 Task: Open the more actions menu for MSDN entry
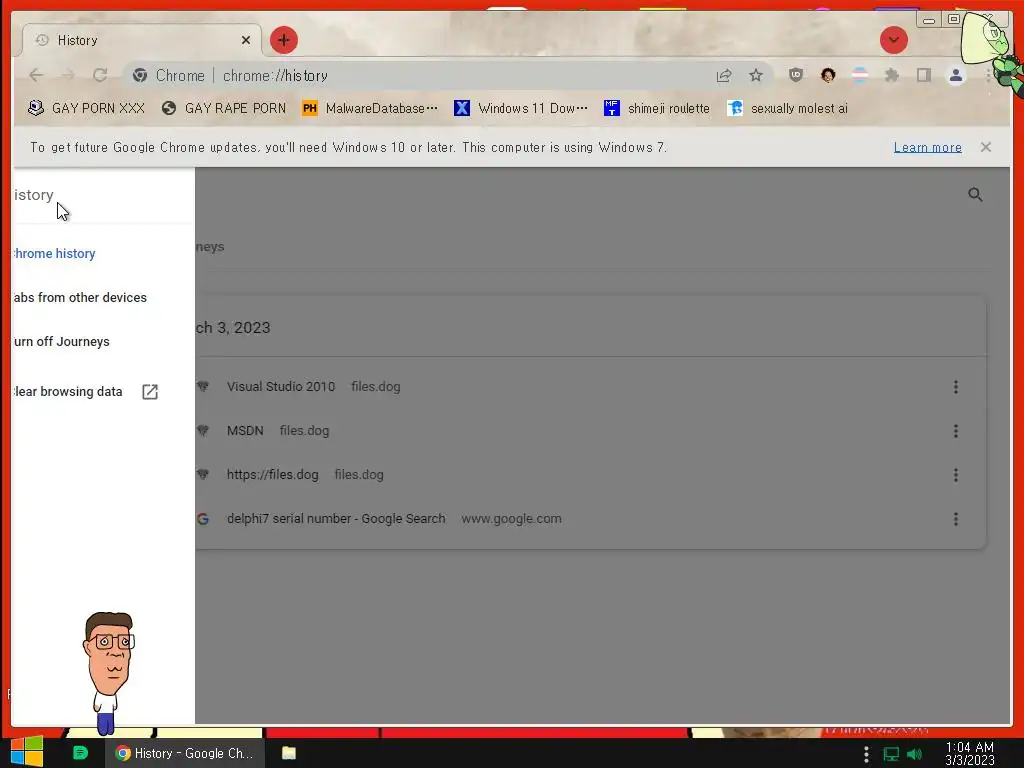[955, 431]
